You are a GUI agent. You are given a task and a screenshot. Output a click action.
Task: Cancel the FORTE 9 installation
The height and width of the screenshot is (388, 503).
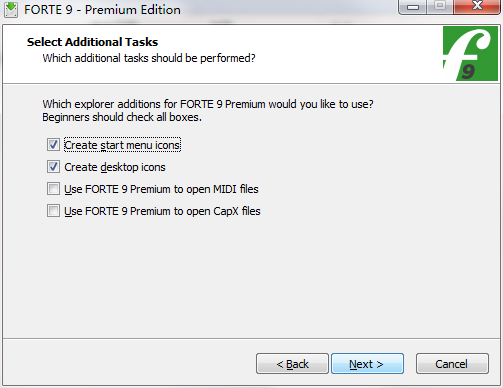click(452, 364)
